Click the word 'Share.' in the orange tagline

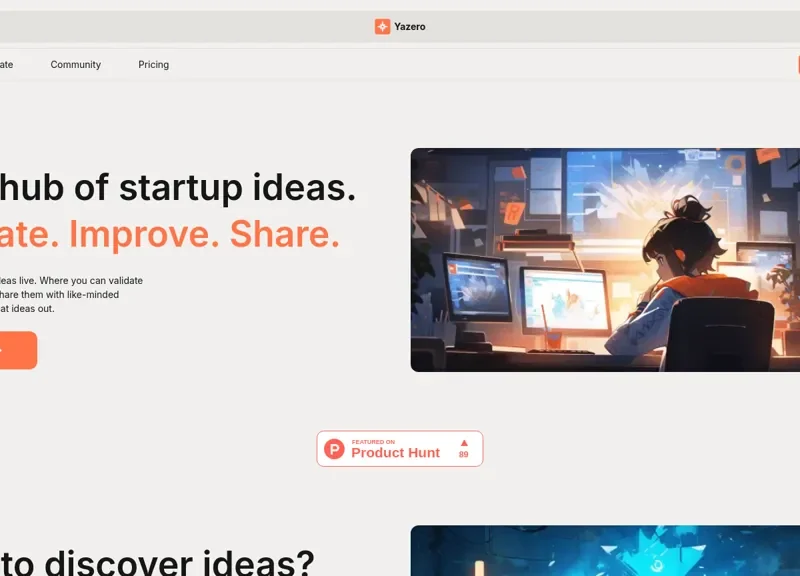[x=285, y=234]
